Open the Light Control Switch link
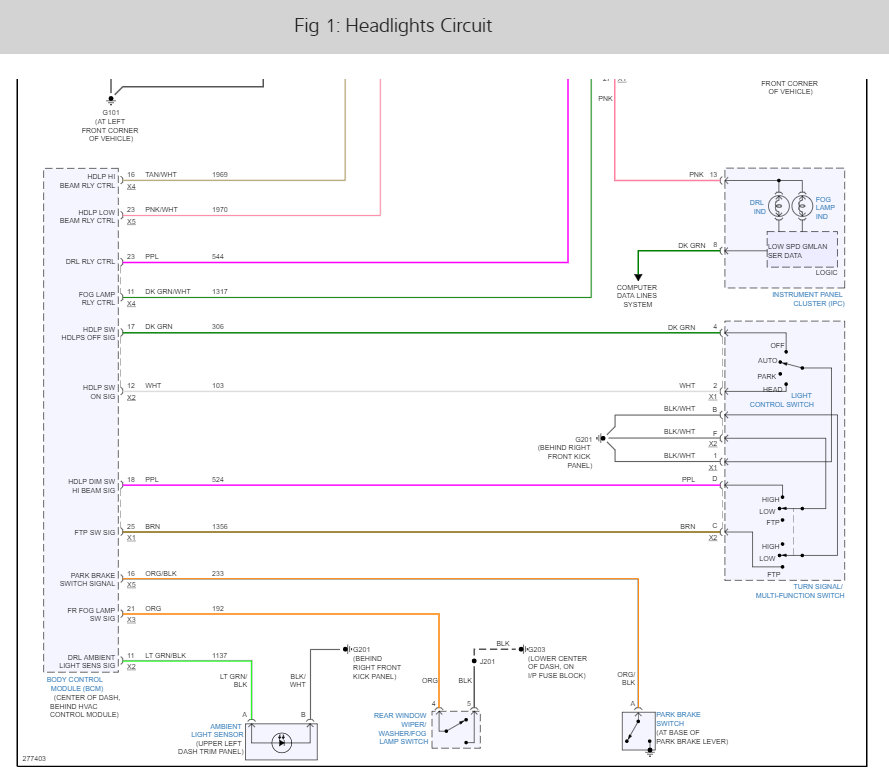This screenshot has width=889, height=784. (782, 400)
